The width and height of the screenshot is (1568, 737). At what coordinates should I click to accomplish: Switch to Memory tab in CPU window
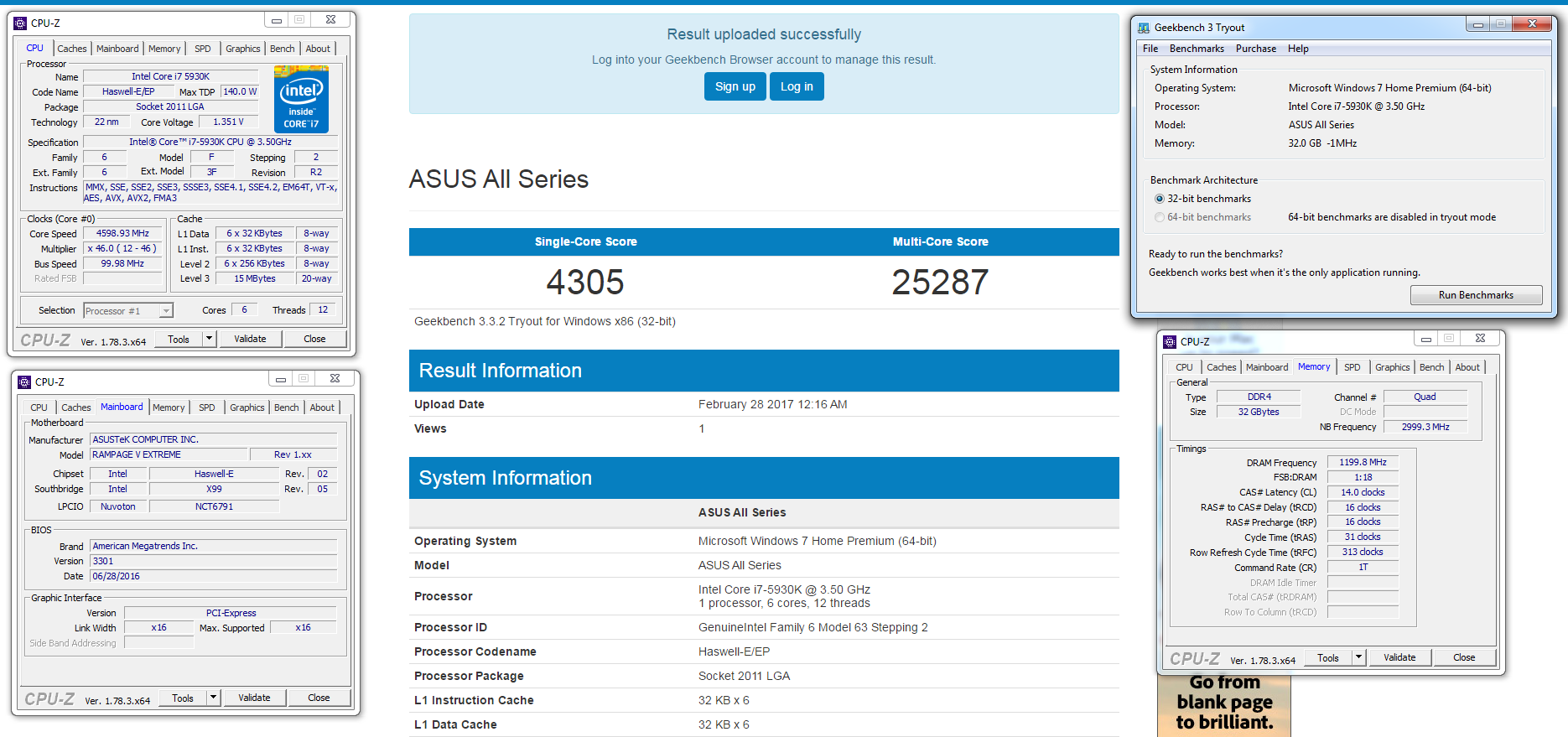[x=164, y=49]
